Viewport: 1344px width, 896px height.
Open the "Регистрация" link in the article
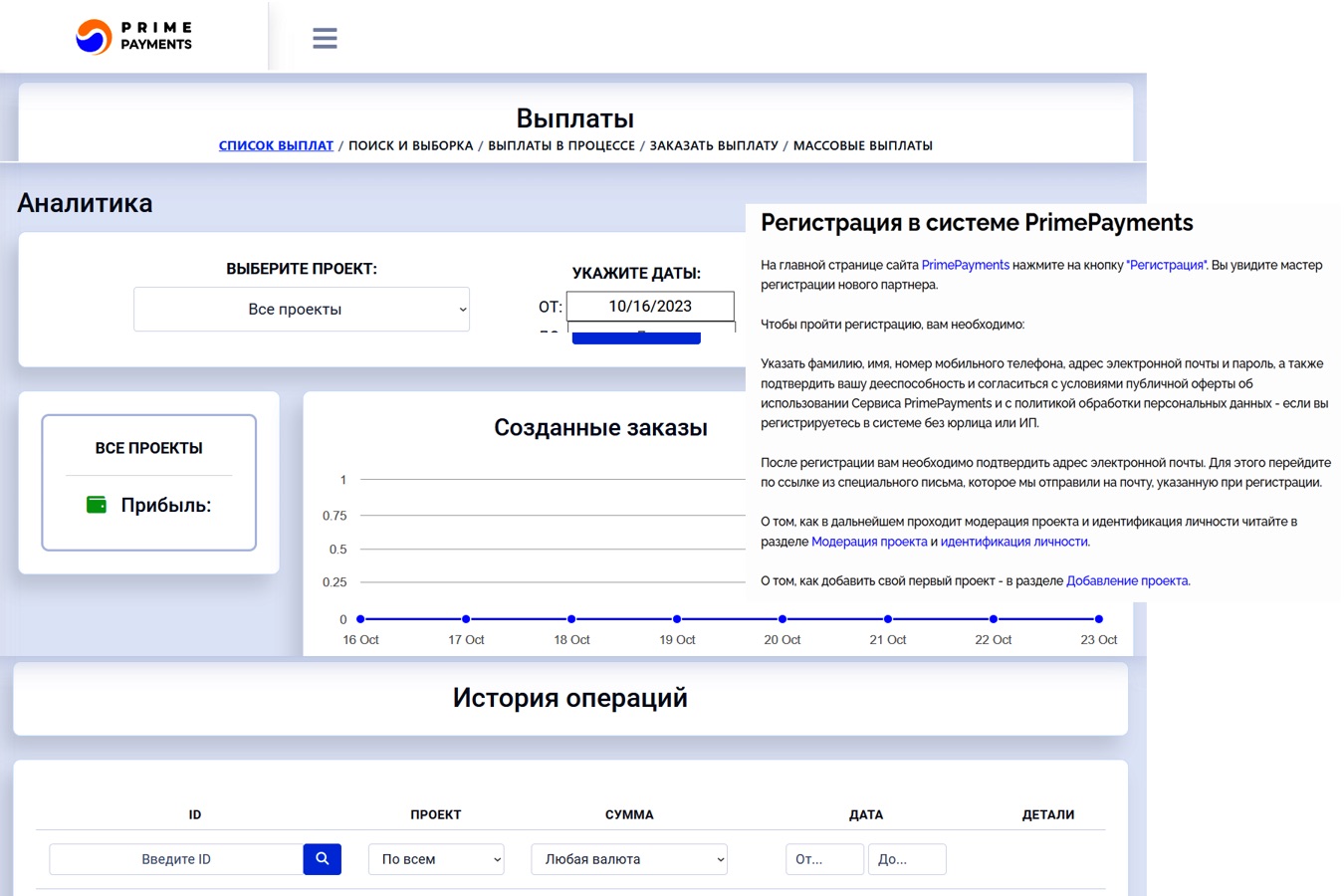coord(1167,265)
